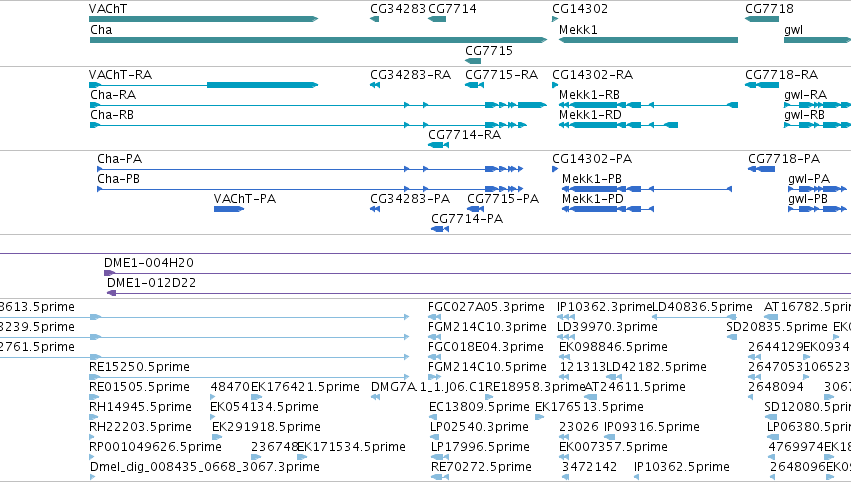The width and height of the screenshot is (851, 482).
Task: Select the FGC027A05.3prime EST label
Action: pyautogui.click(x=486, y=307)
